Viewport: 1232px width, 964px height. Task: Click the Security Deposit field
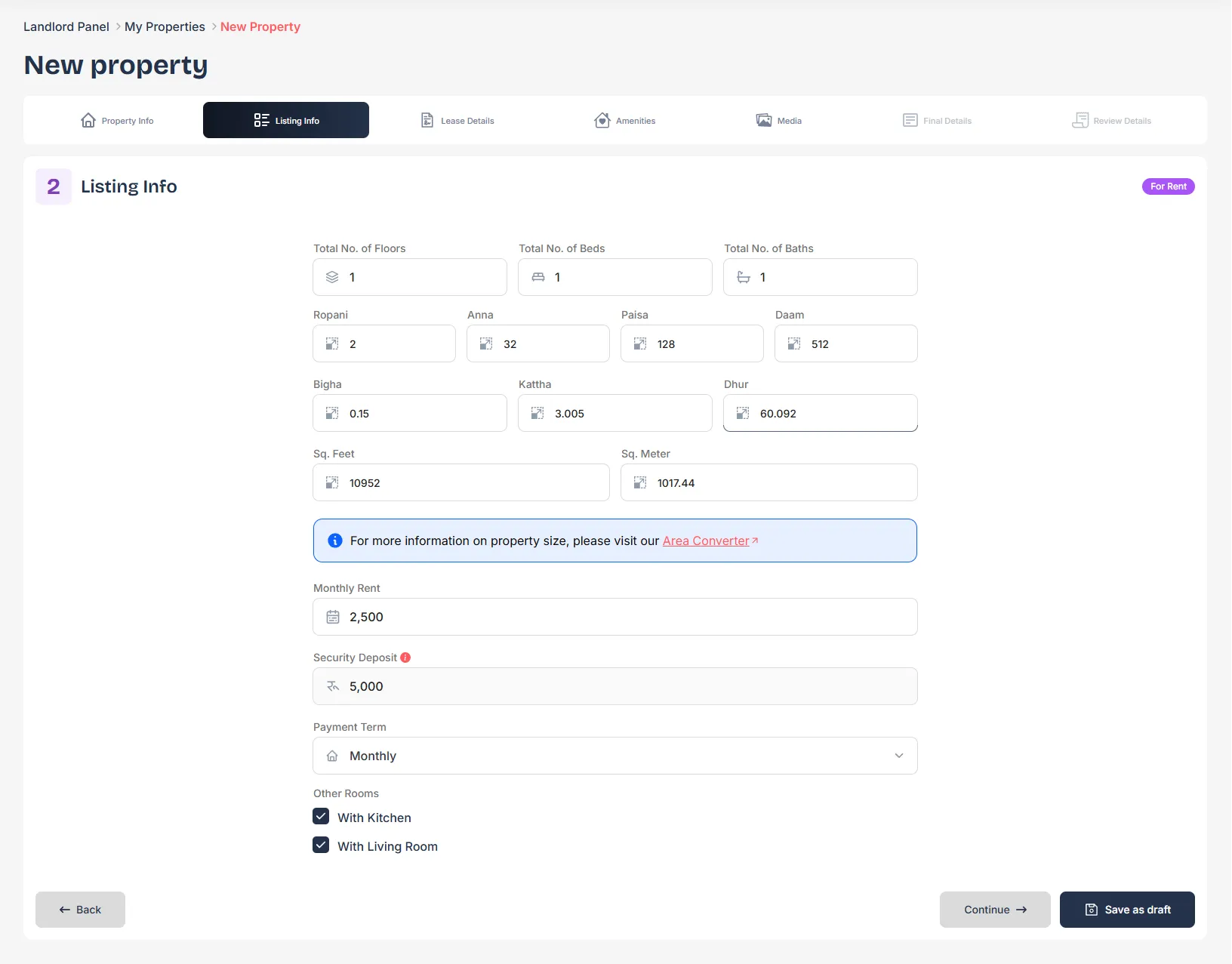pos(615,686)
